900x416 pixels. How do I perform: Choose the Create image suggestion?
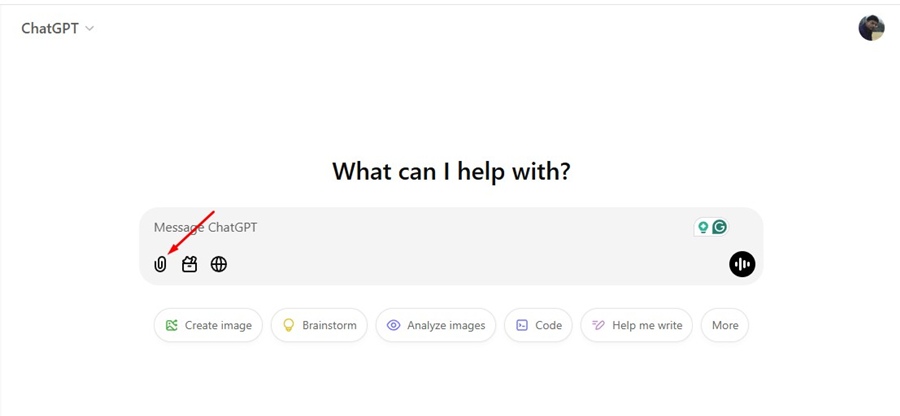tap(209, 325)
